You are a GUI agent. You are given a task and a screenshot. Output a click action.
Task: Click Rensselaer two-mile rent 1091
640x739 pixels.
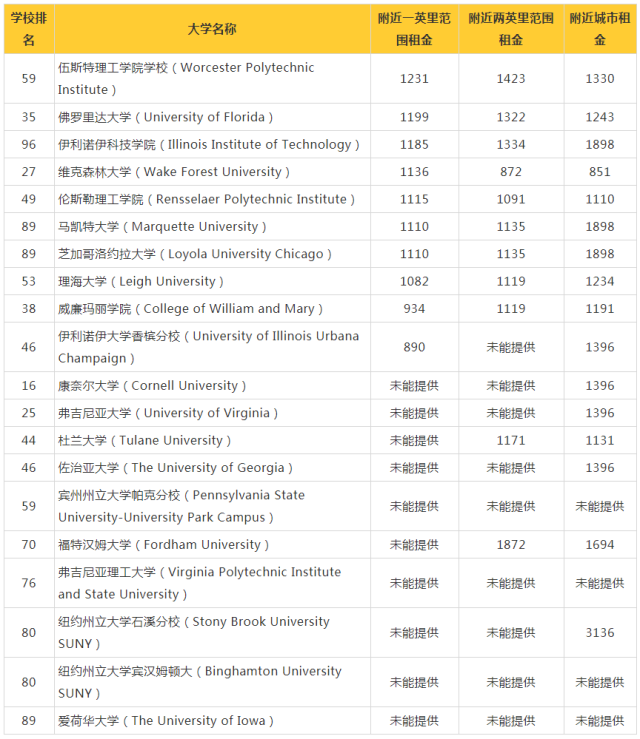pos(511,199)
